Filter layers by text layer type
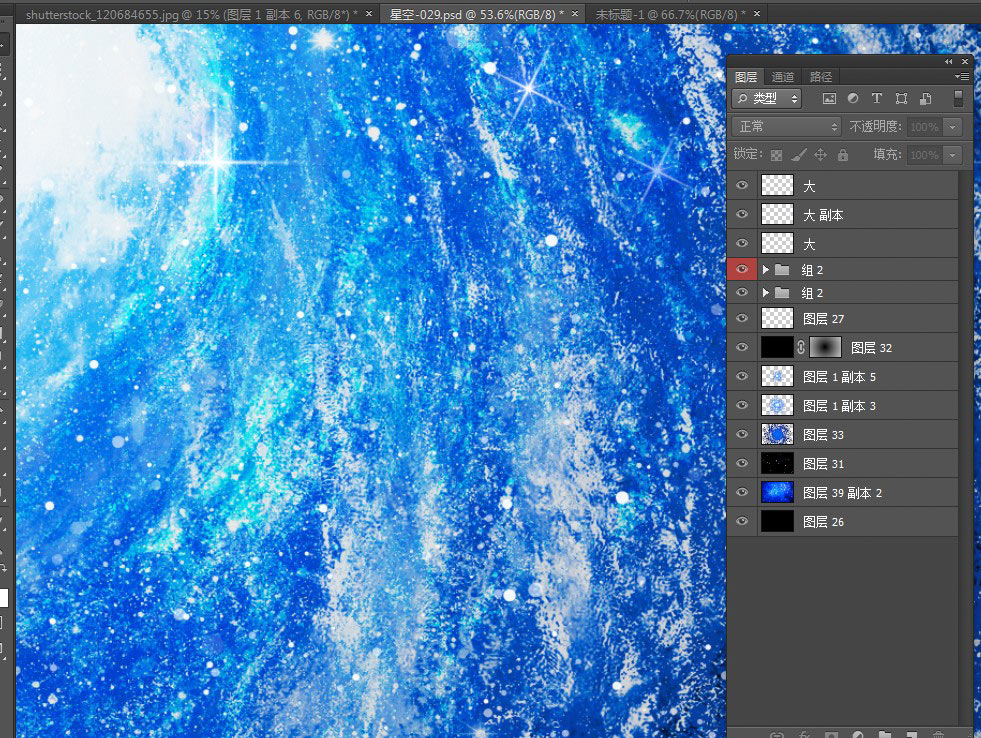 pos(877,98)
